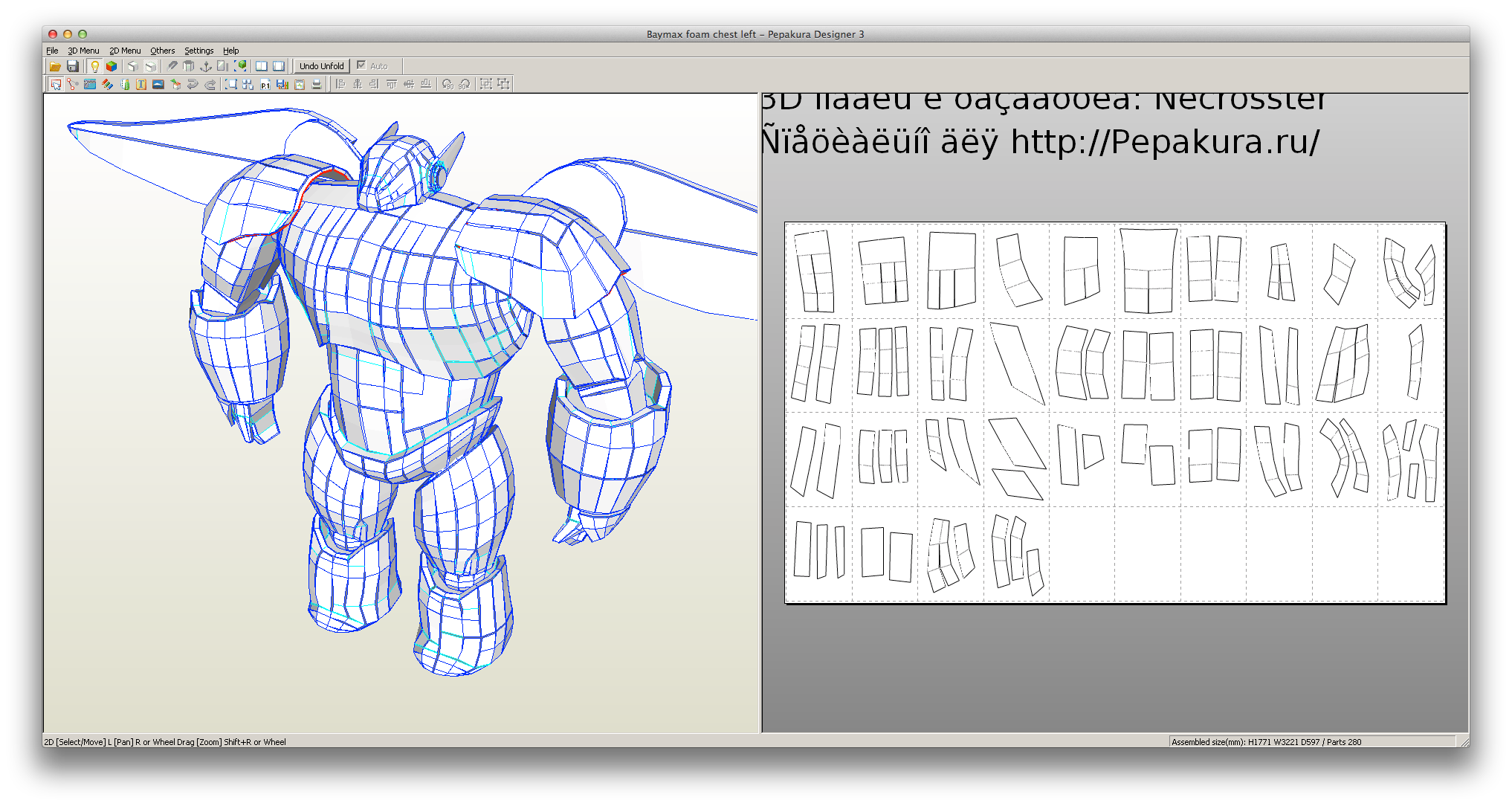Image resolution: width=1512 pixels, height=806 pixels.
Task: Click the cylinder unfold icon
Action: point(189,66)
